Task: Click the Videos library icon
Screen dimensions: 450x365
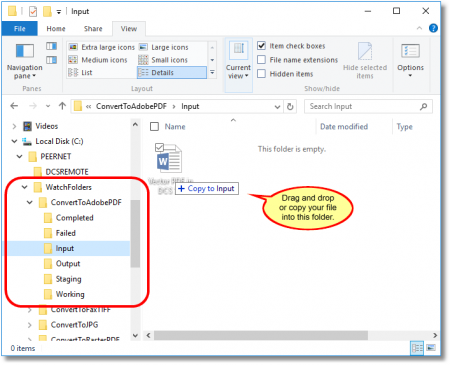Action: (27, 126)
